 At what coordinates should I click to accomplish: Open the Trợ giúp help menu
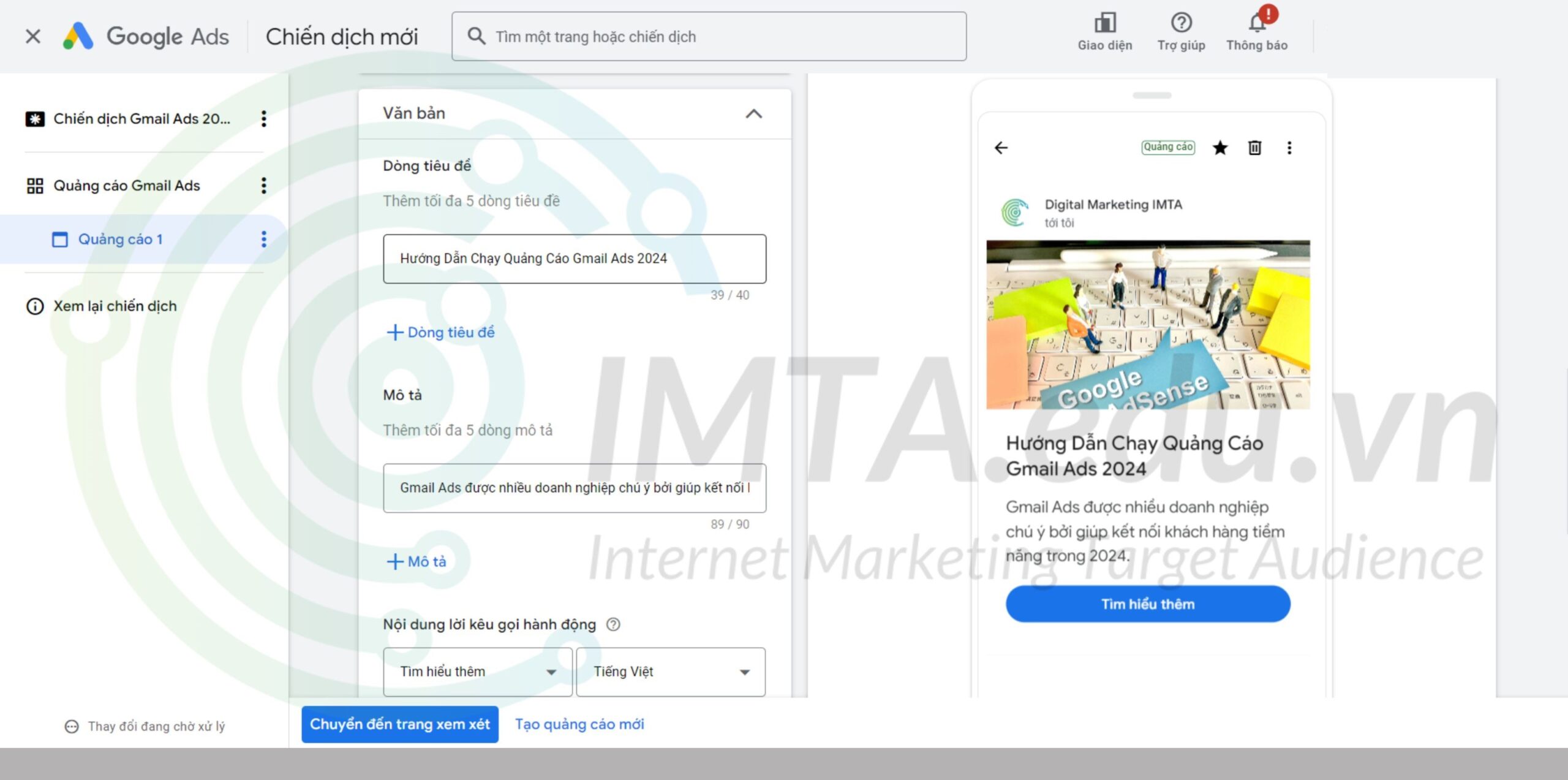tap(1181, 32)
